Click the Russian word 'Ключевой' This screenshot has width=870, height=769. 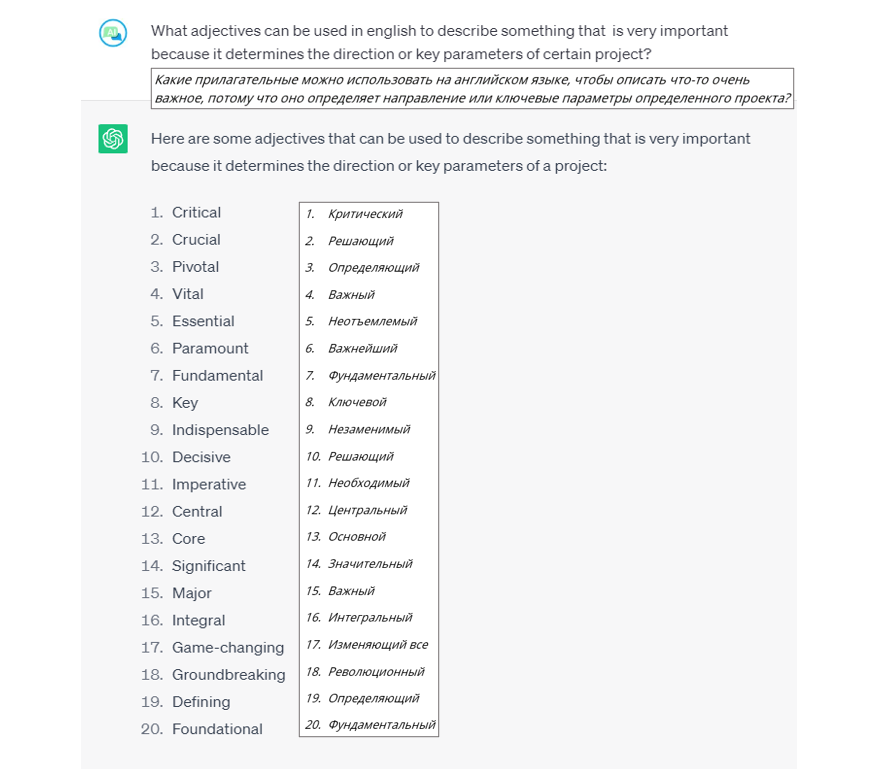coord(357,402)
